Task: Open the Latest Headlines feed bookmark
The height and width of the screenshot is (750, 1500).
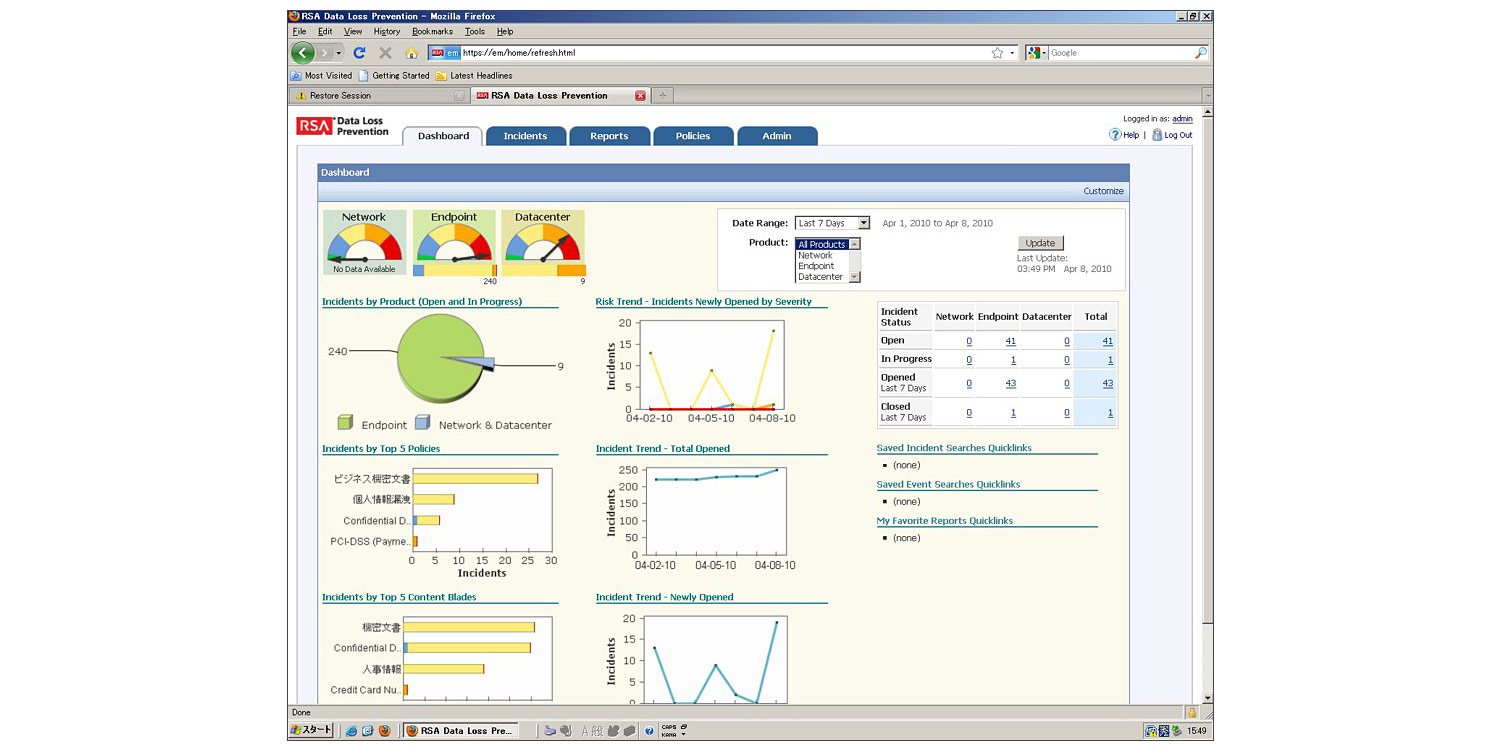Action: [474, 76]
